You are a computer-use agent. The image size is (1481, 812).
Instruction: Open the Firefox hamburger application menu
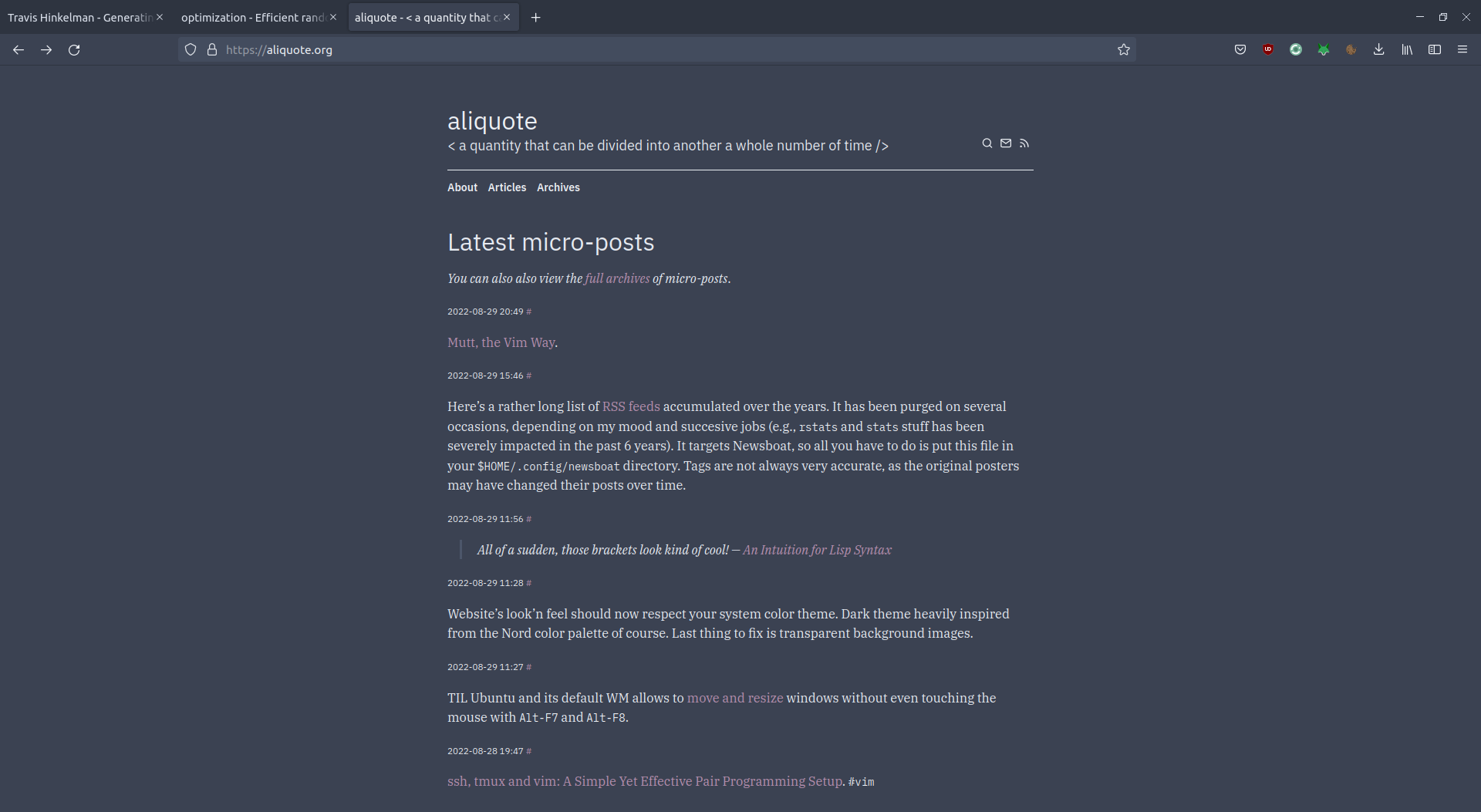[1462, 49]
